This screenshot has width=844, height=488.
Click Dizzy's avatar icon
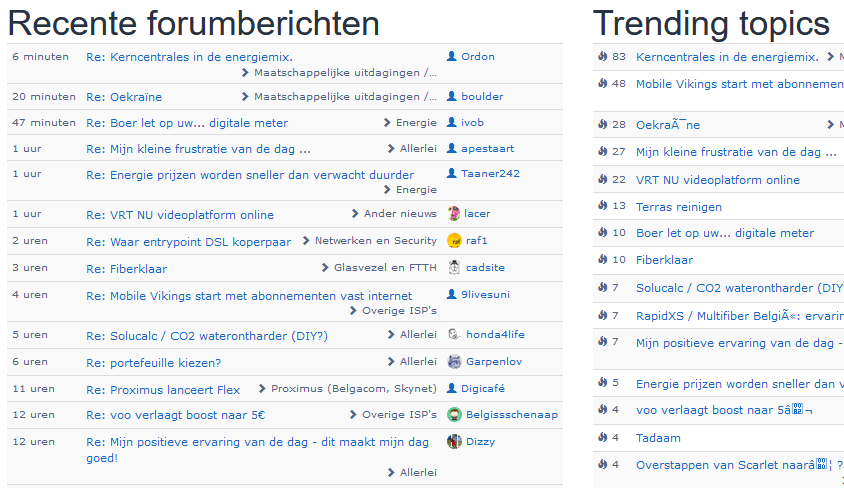[454, 441]
